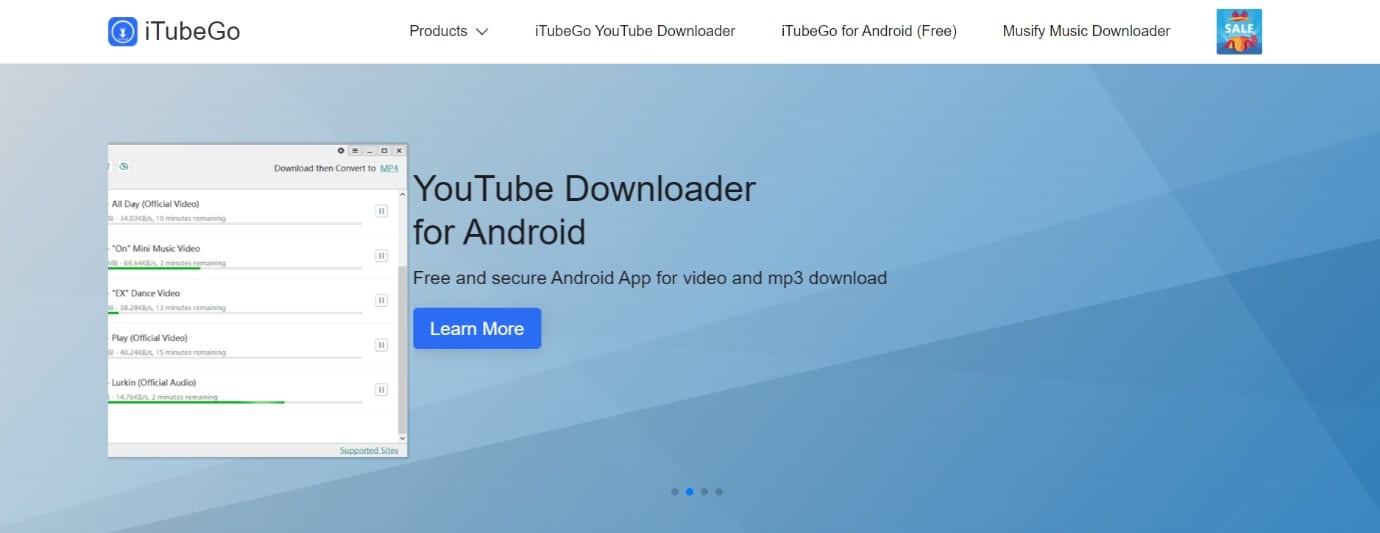Close the downloader app window

point(399,150)
